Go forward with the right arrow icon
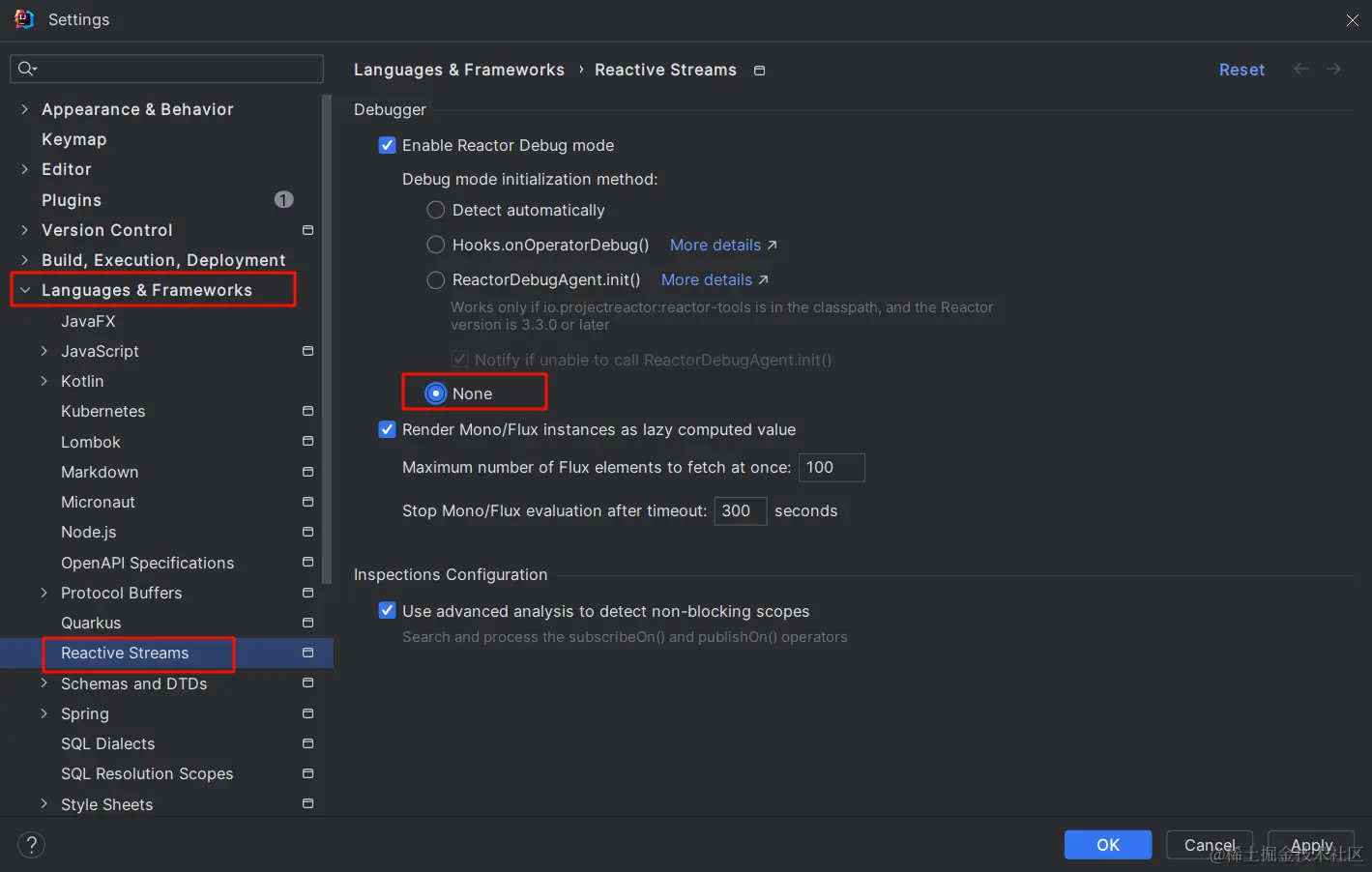Image resolution: width=1372 pixels, height=872 pixels. [x=1333, y=69]
